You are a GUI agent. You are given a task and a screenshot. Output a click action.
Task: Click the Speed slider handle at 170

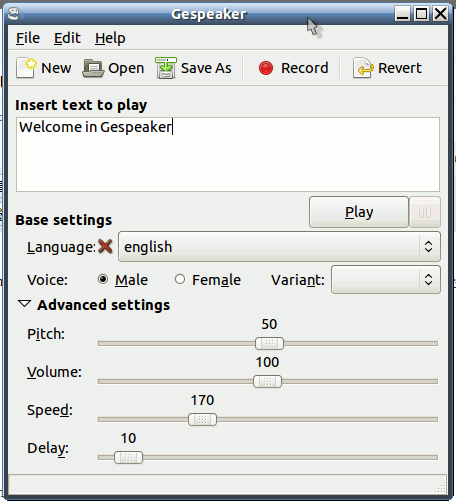(x=202, y=419)
